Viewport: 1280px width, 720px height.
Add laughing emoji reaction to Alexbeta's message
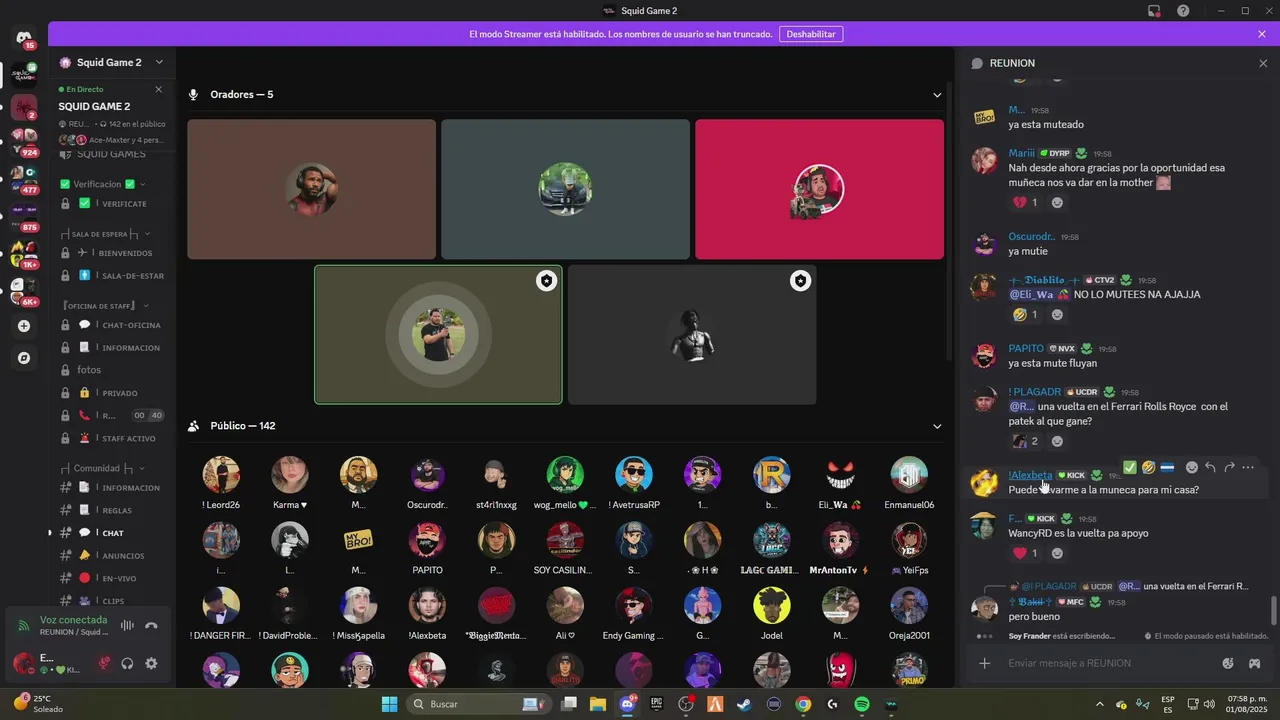(x=1148, y=467)
